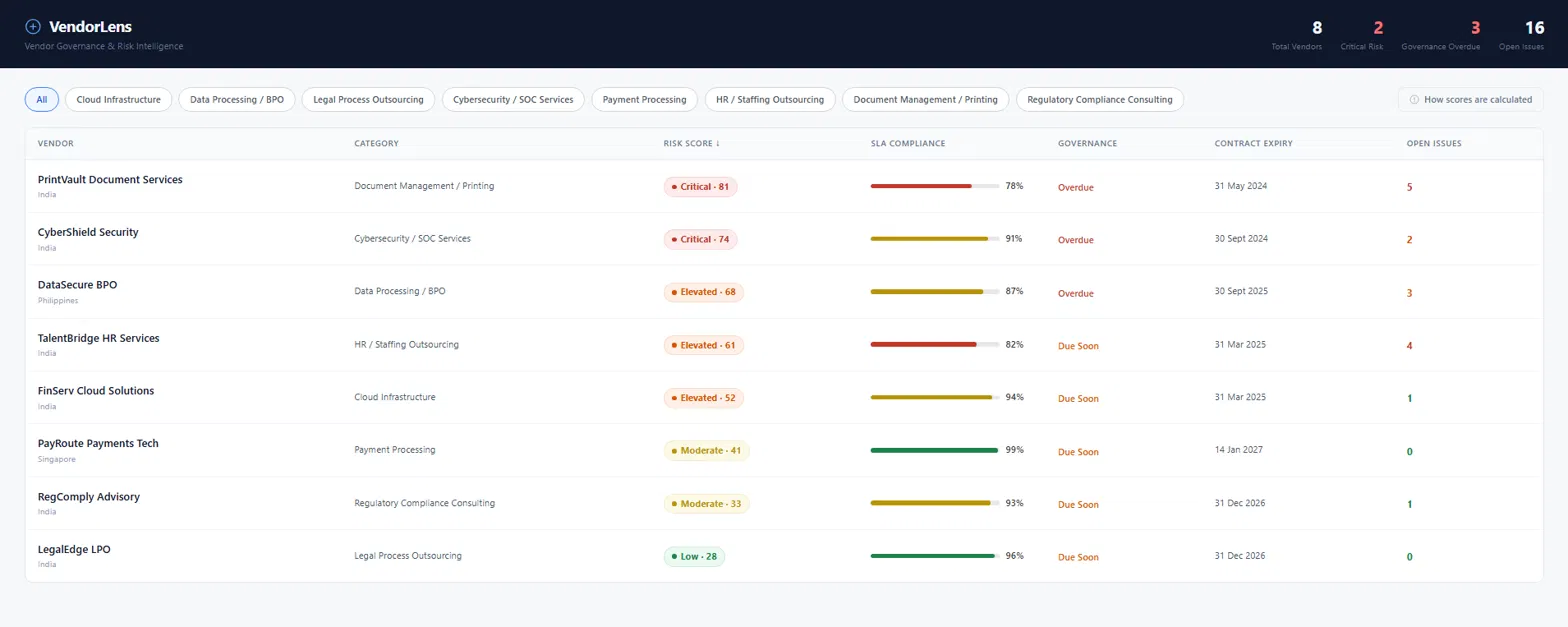
Task: Click the Critical Risk stat 2
Action: coord(1378,28)
